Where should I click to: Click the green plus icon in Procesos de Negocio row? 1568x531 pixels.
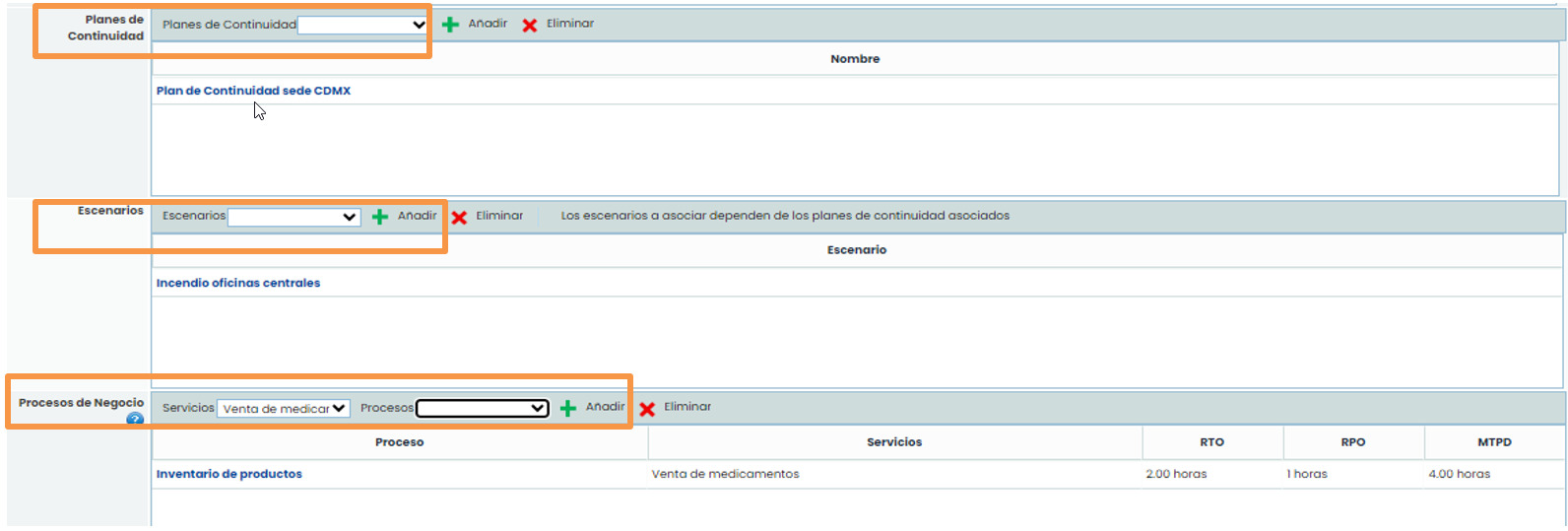pyautogui.click(x=568, y=408)
